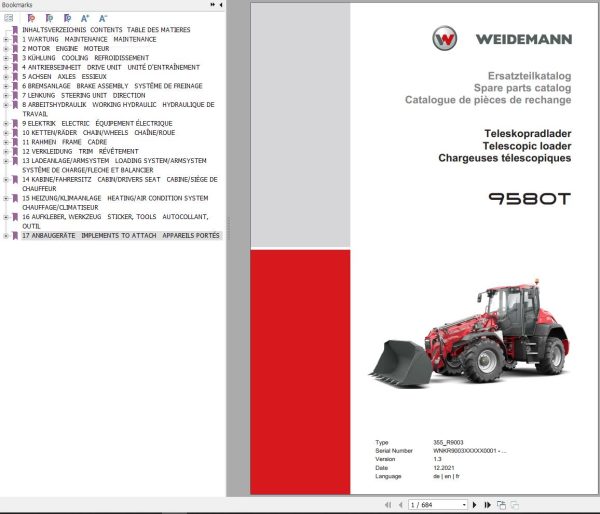
Task: Expand the 17 ANBAUGERÄTE bookmark
Action: point(6,236)
